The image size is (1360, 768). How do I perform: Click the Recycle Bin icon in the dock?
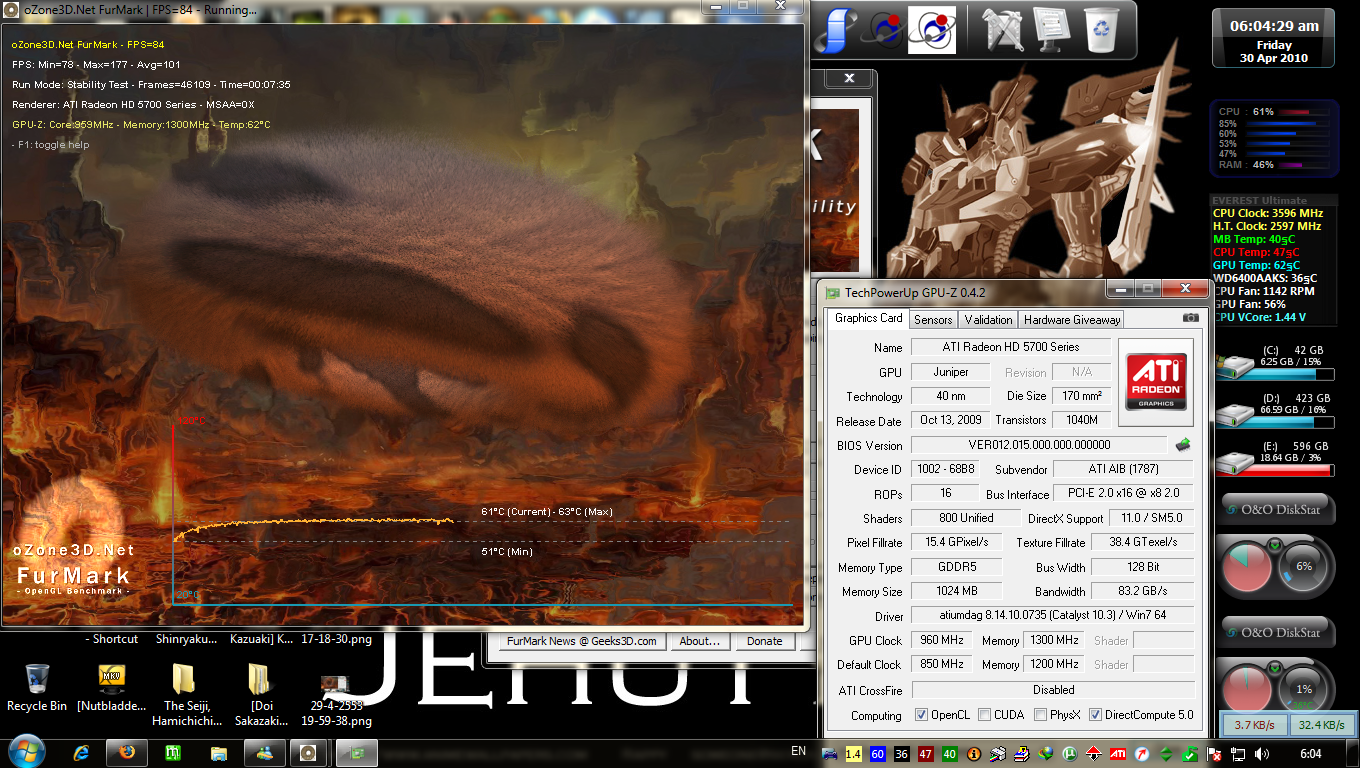click(x=1101, y=28)
